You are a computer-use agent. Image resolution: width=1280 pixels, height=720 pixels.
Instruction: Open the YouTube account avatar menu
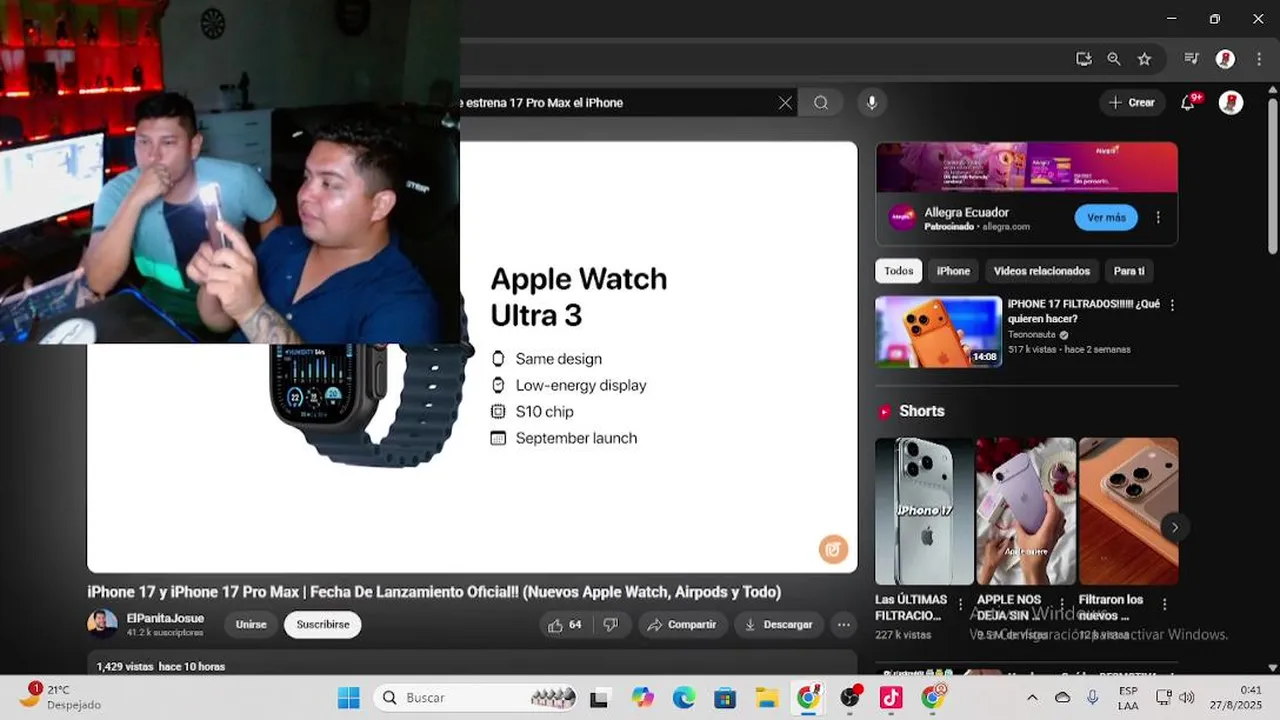(x=1231, y=102)
